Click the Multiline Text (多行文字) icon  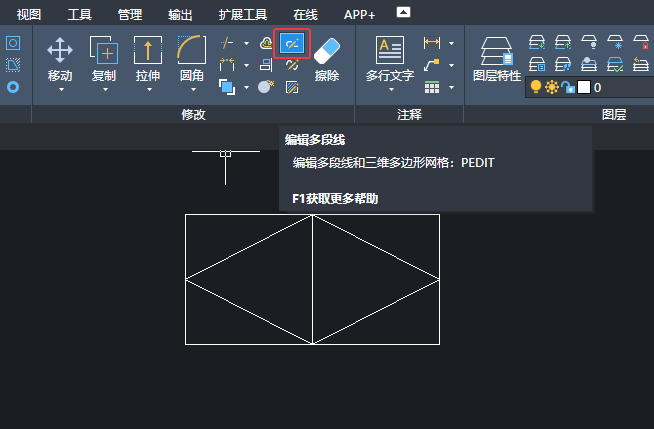tap(390, 50)
